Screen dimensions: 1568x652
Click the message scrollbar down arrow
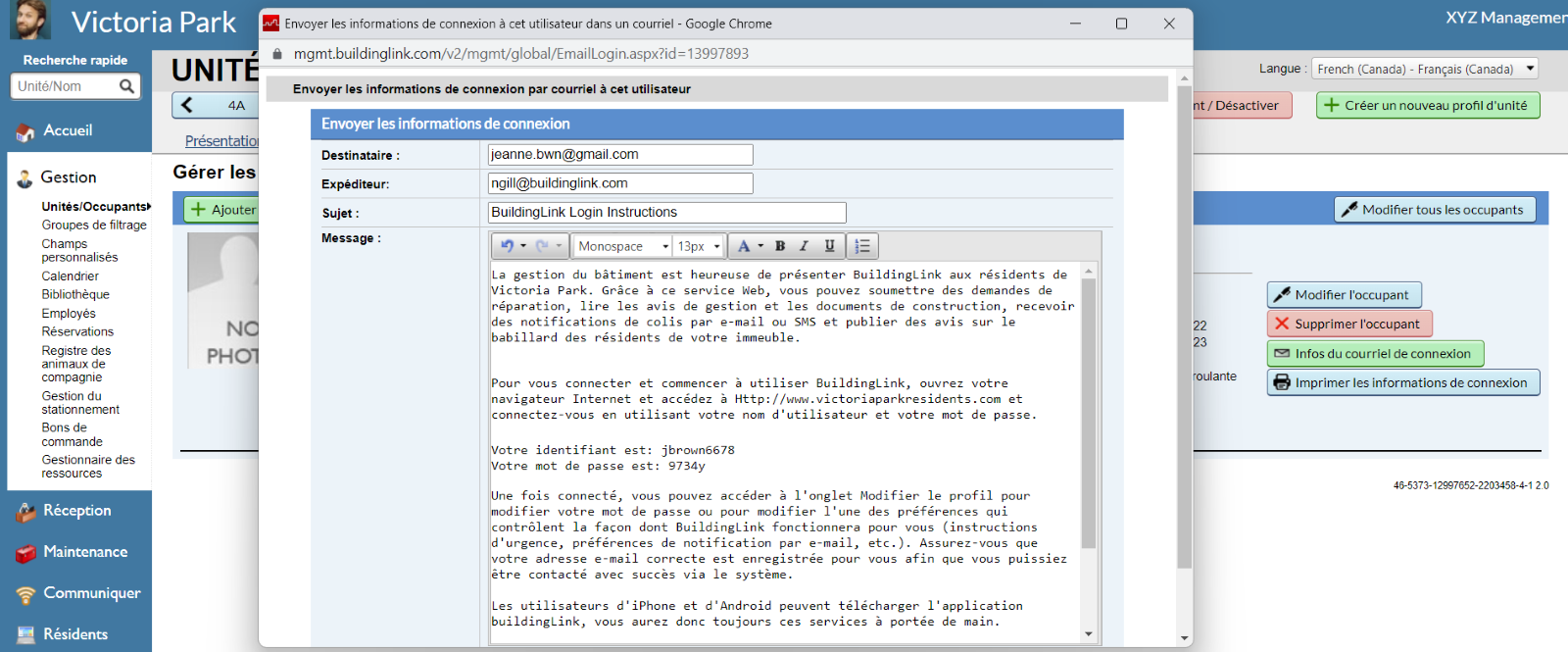[1089, 634]
